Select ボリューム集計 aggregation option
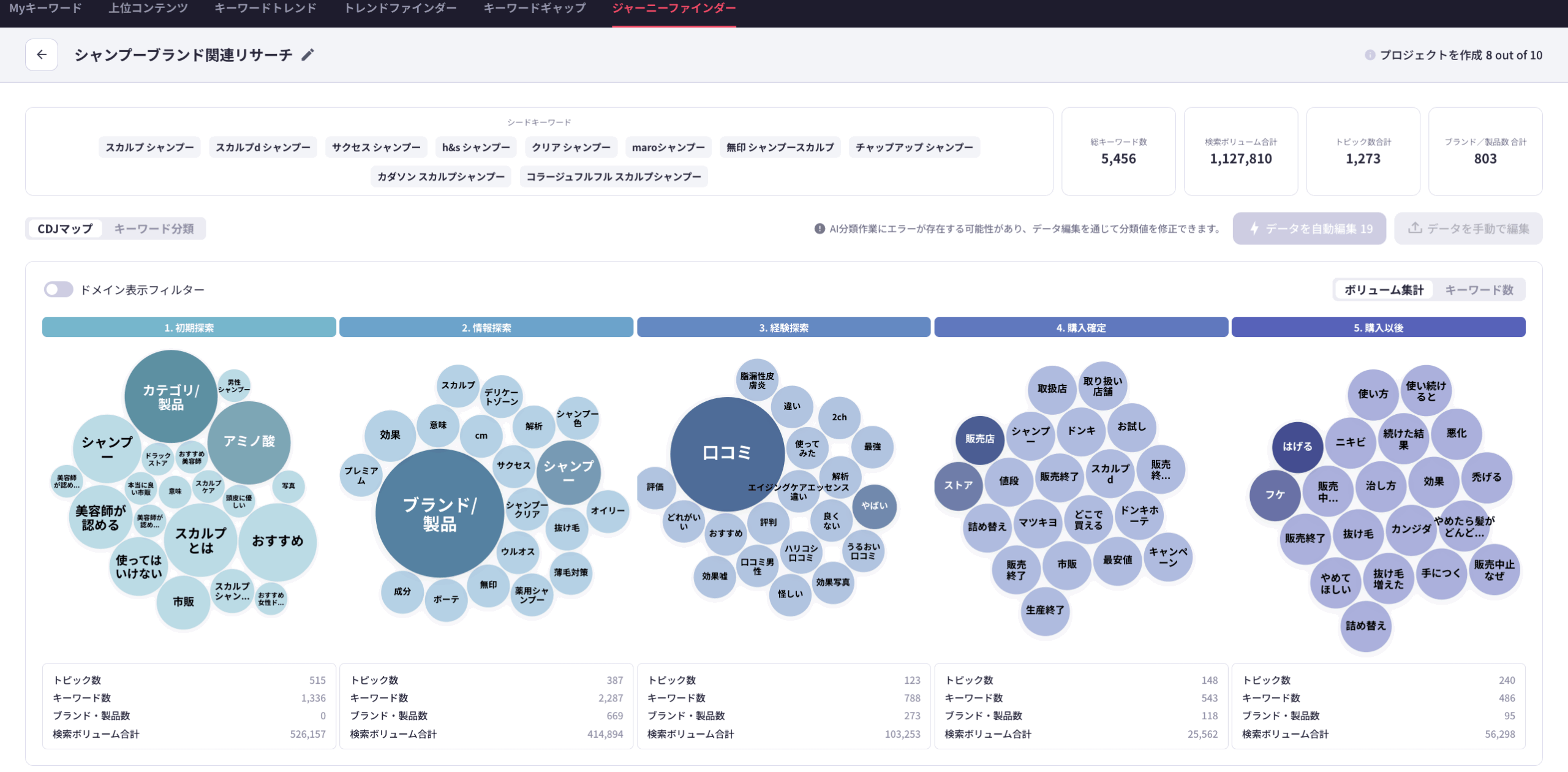 1384,290
